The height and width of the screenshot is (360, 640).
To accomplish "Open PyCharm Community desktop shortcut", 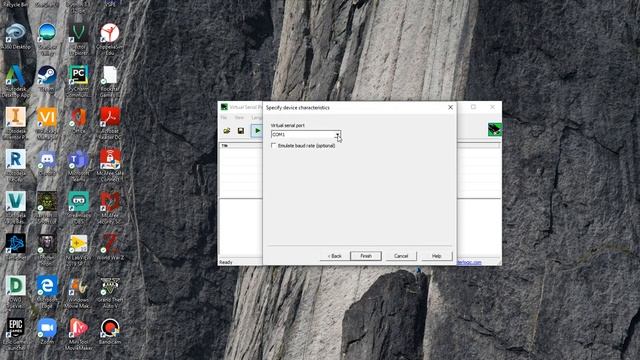I will tap(78, 82).
